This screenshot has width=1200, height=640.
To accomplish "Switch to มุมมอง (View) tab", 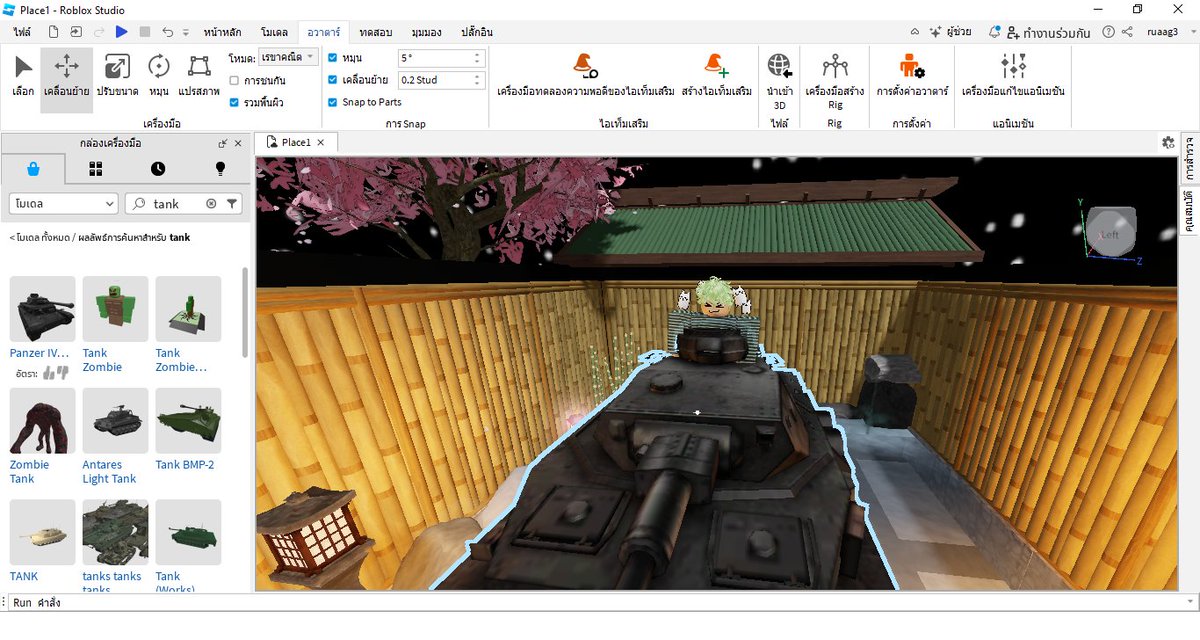I will pyautogui.click(x=427, y=32).
